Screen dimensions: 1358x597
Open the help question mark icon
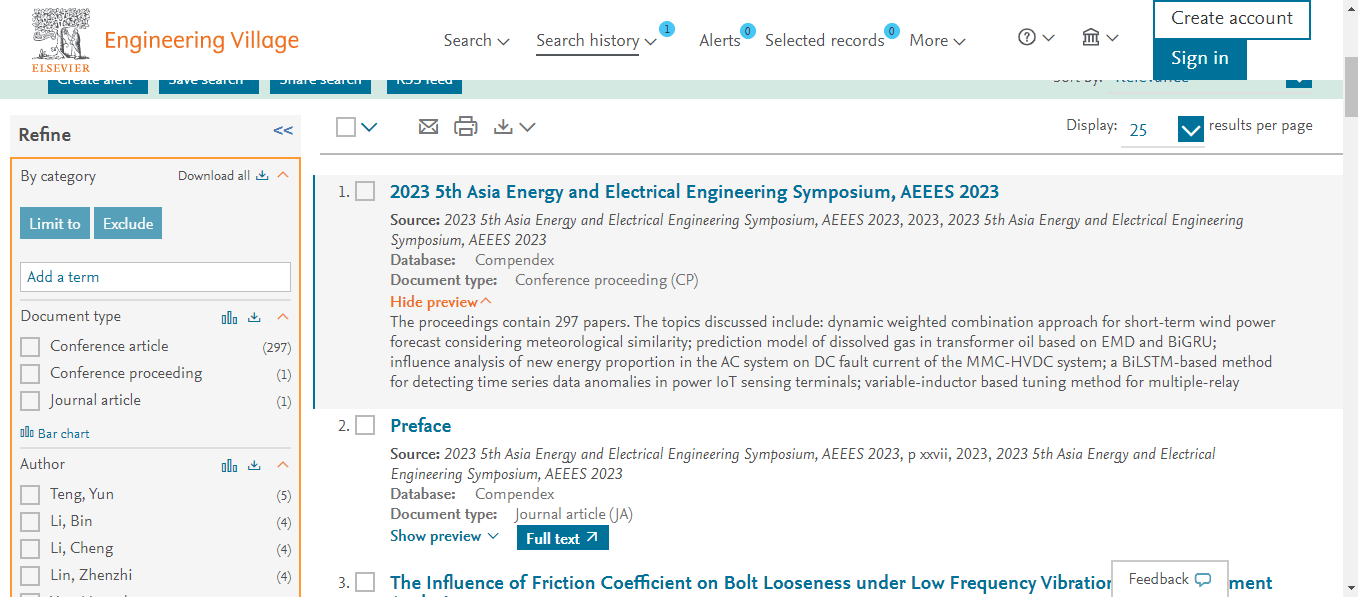click(x=1027, y=38)
